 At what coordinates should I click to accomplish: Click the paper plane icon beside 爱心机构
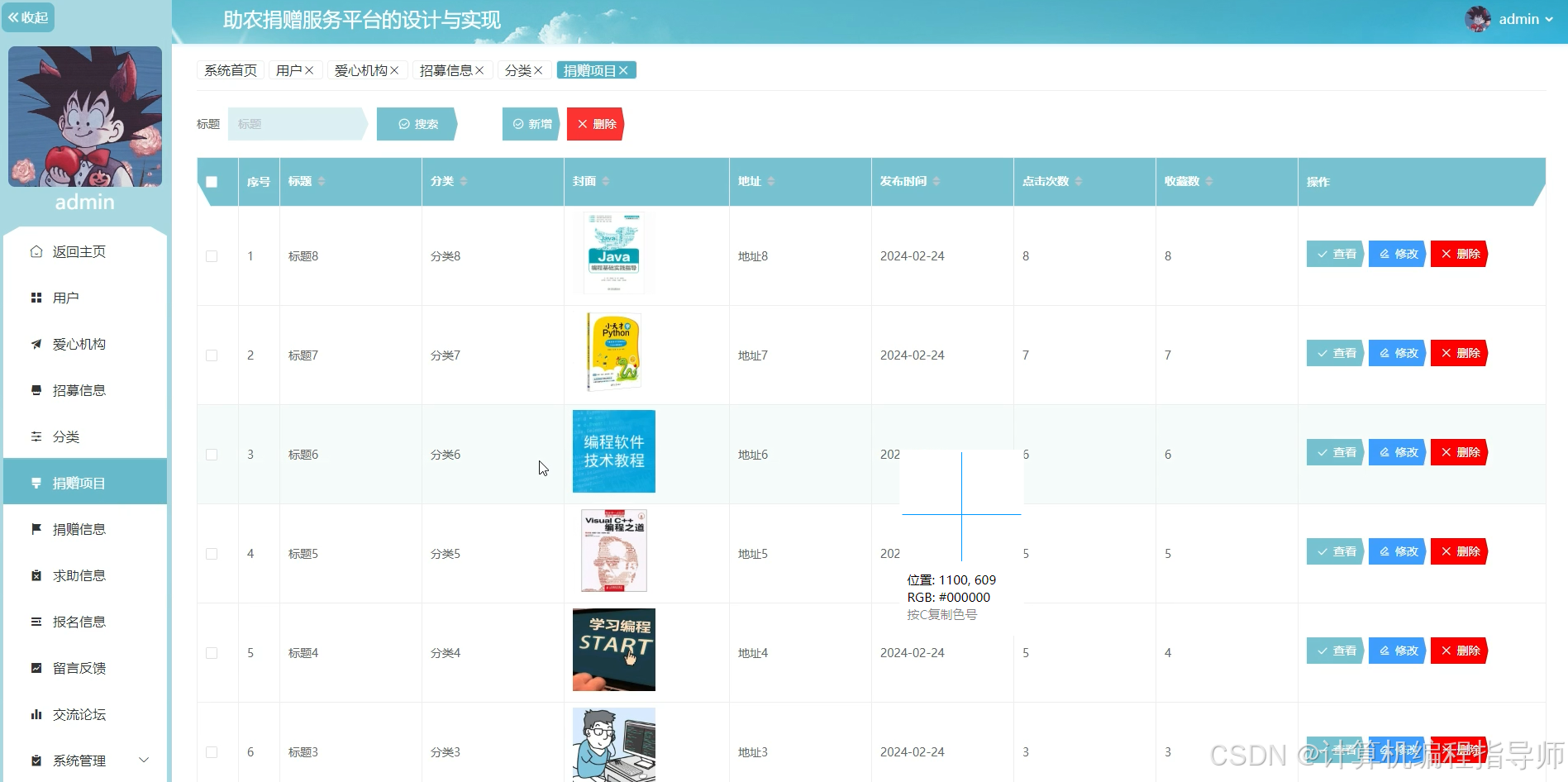click(x=36, y=344)
